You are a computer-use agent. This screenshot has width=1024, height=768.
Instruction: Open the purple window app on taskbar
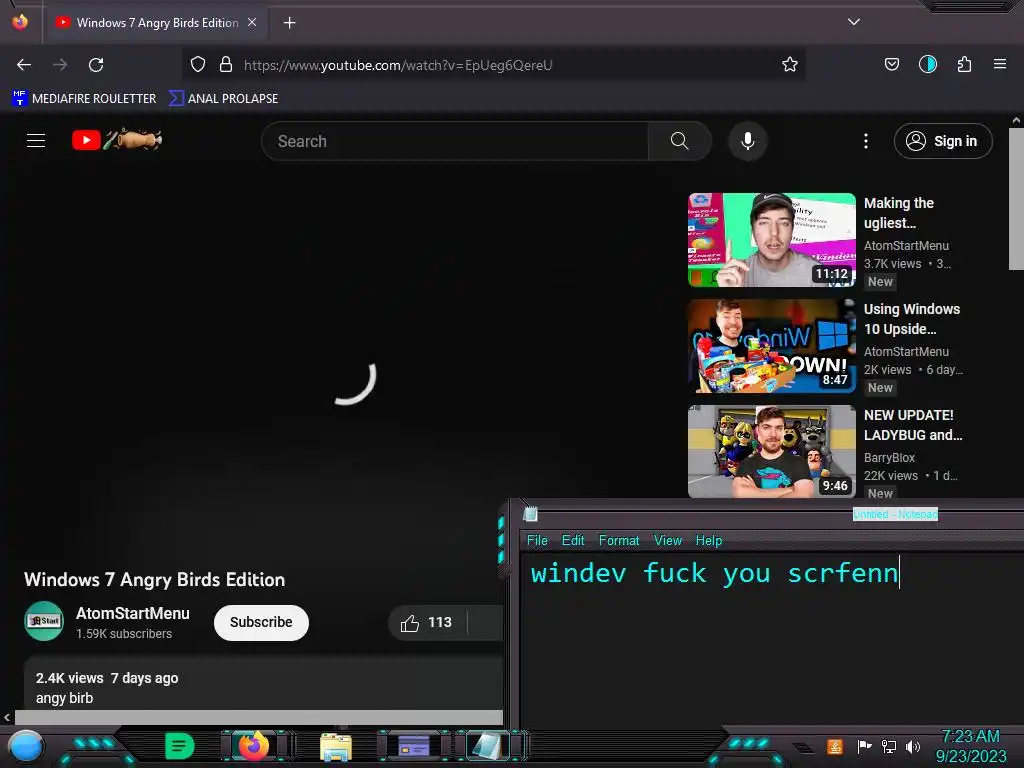point(413,745)
